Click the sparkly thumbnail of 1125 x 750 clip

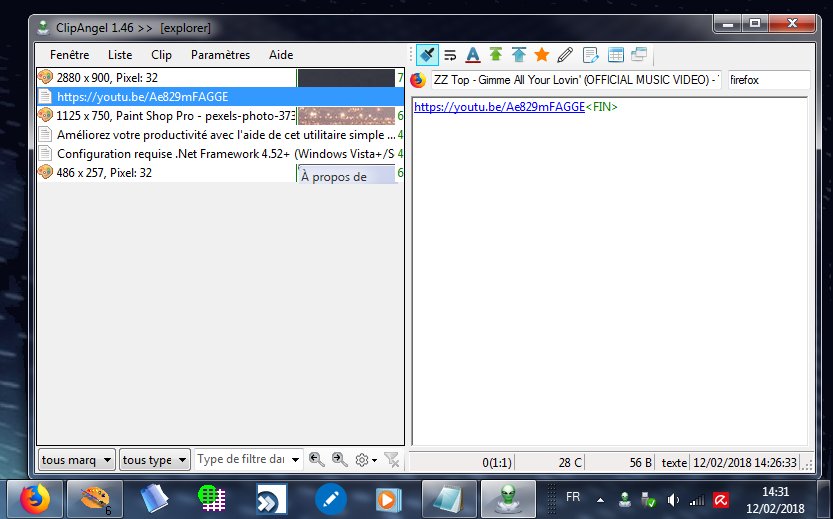tap(346, 116)
